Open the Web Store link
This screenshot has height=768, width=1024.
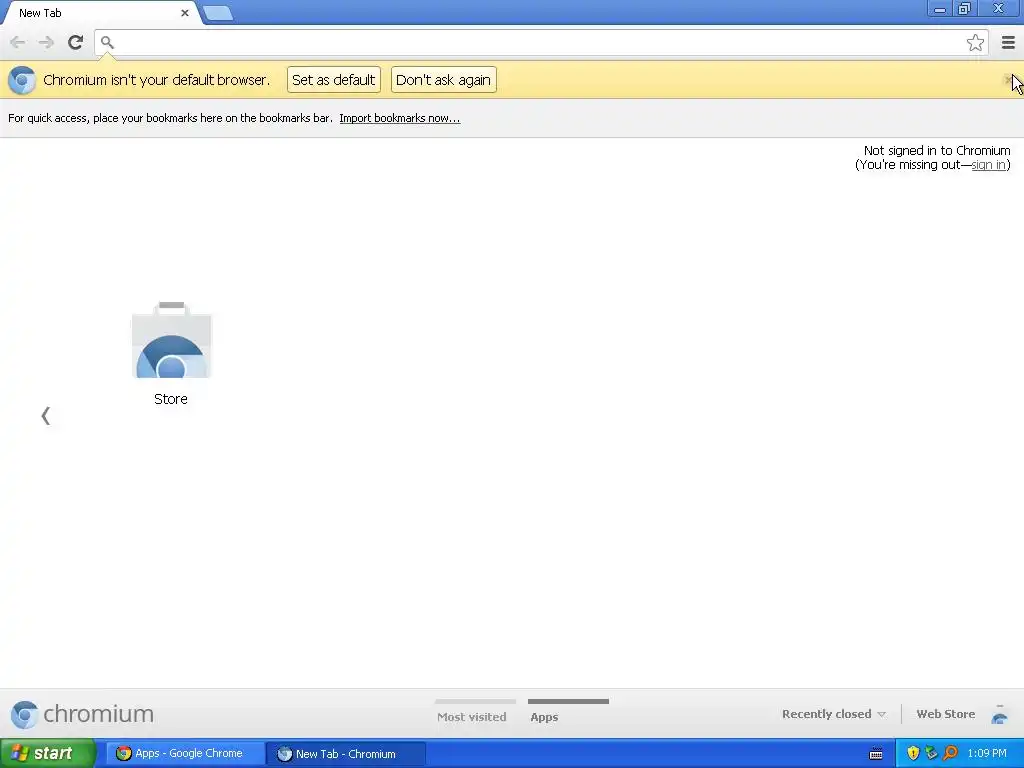point(946,714)
